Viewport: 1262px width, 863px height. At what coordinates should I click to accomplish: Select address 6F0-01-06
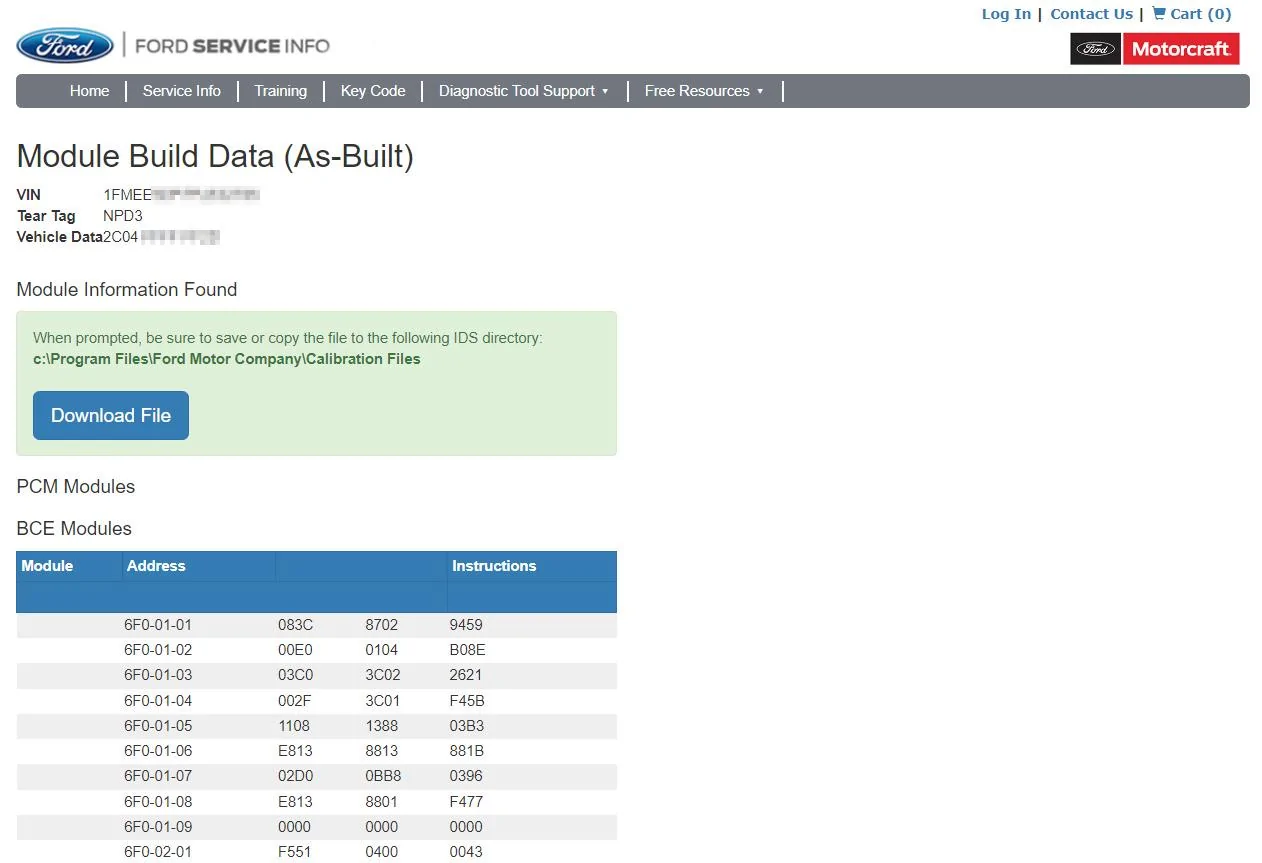pyautogui.click(x=158, y=751)
